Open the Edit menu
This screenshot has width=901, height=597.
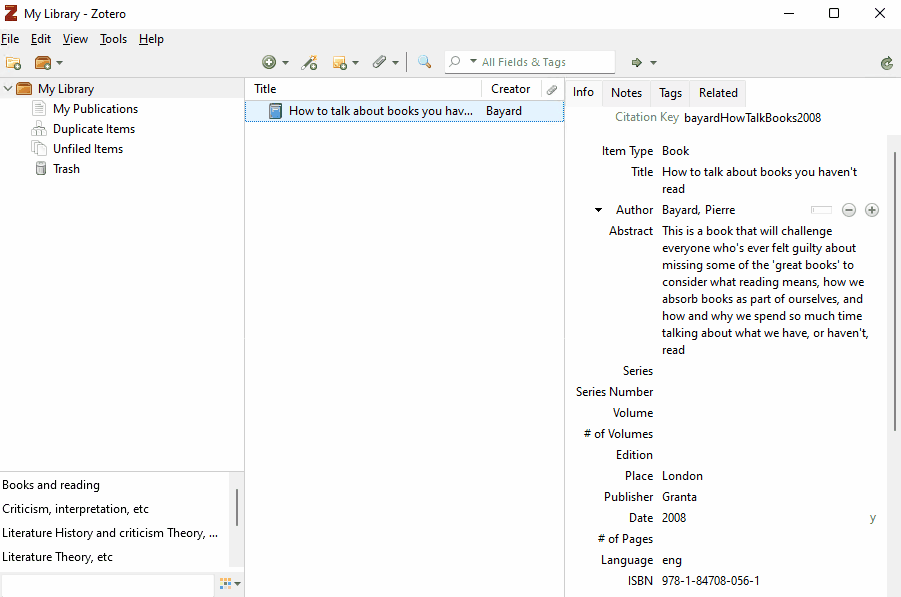(41, 39)
